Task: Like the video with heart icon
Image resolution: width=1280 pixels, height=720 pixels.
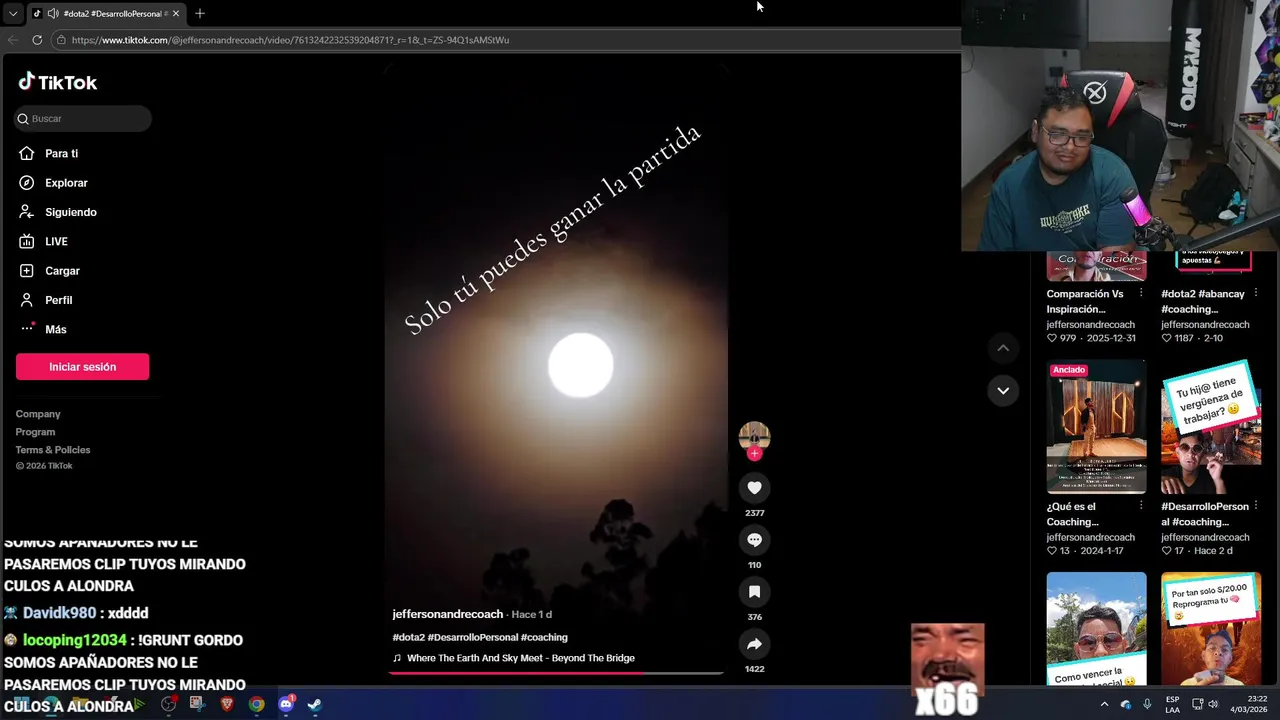Action: [754, 488]
